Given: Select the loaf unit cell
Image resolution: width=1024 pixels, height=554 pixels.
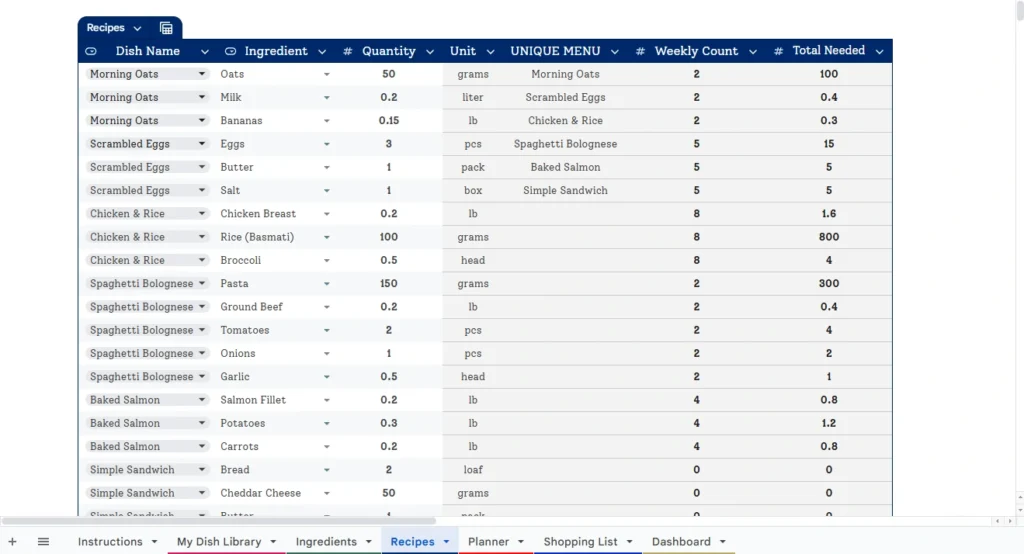Looking at the screenshot, I should tap(473, 470).
